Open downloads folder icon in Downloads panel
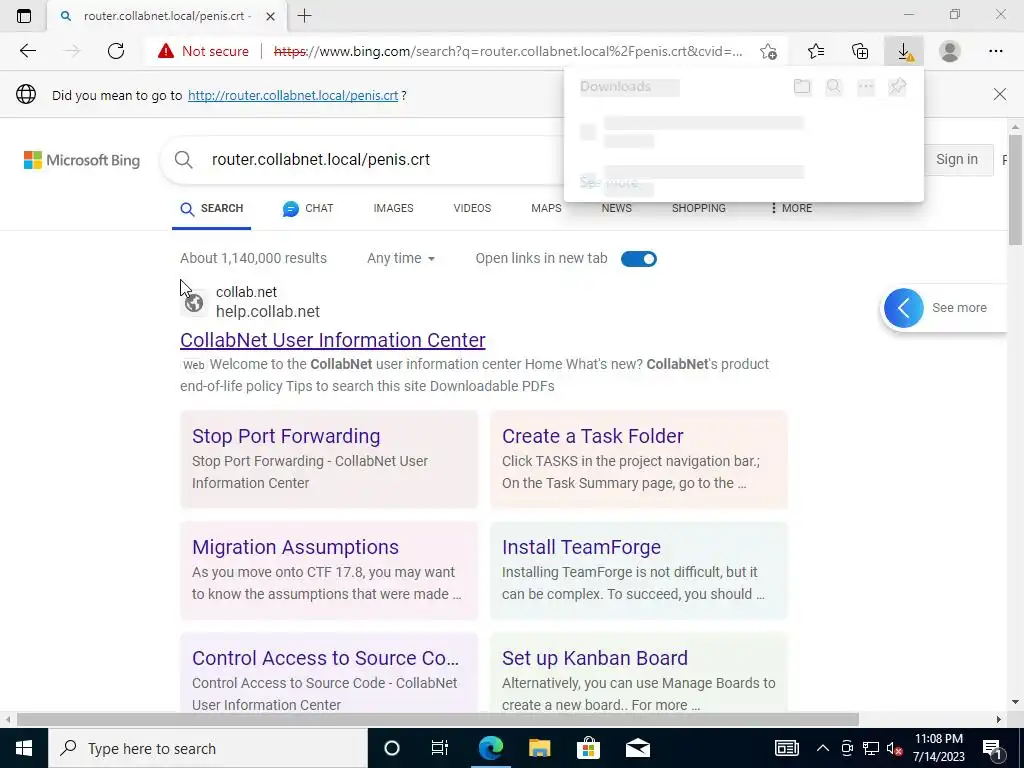The height and width of the screenshot is (768, 1024). (802, 86)
